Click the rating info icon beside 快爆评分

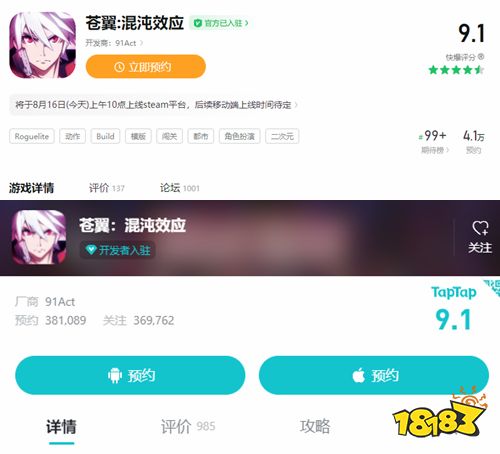[481, 57]
